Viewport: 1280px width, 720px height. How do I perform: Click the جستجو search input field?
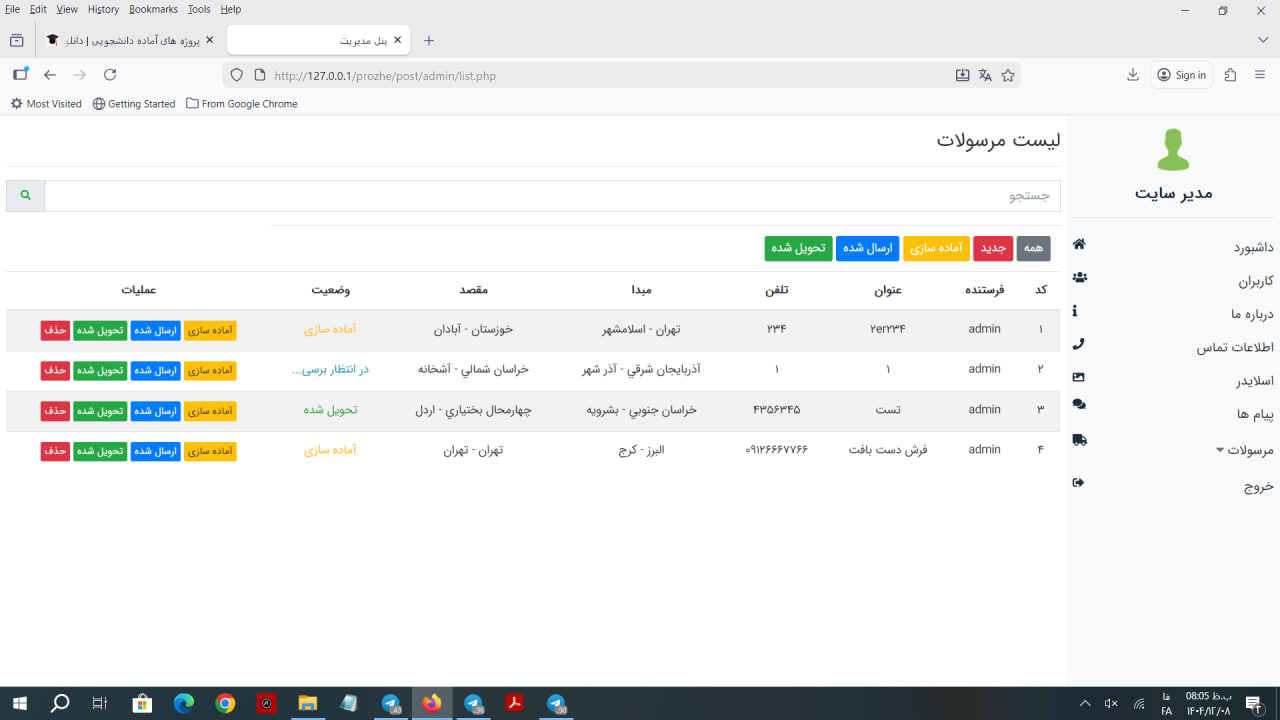(x=552, y=196)
